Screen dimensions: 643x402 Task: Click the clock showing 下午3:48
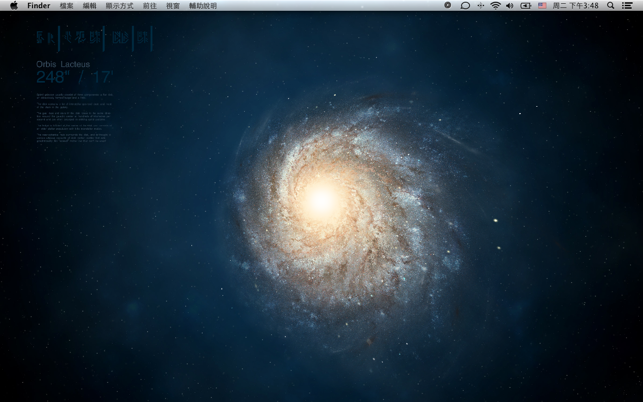575,6
